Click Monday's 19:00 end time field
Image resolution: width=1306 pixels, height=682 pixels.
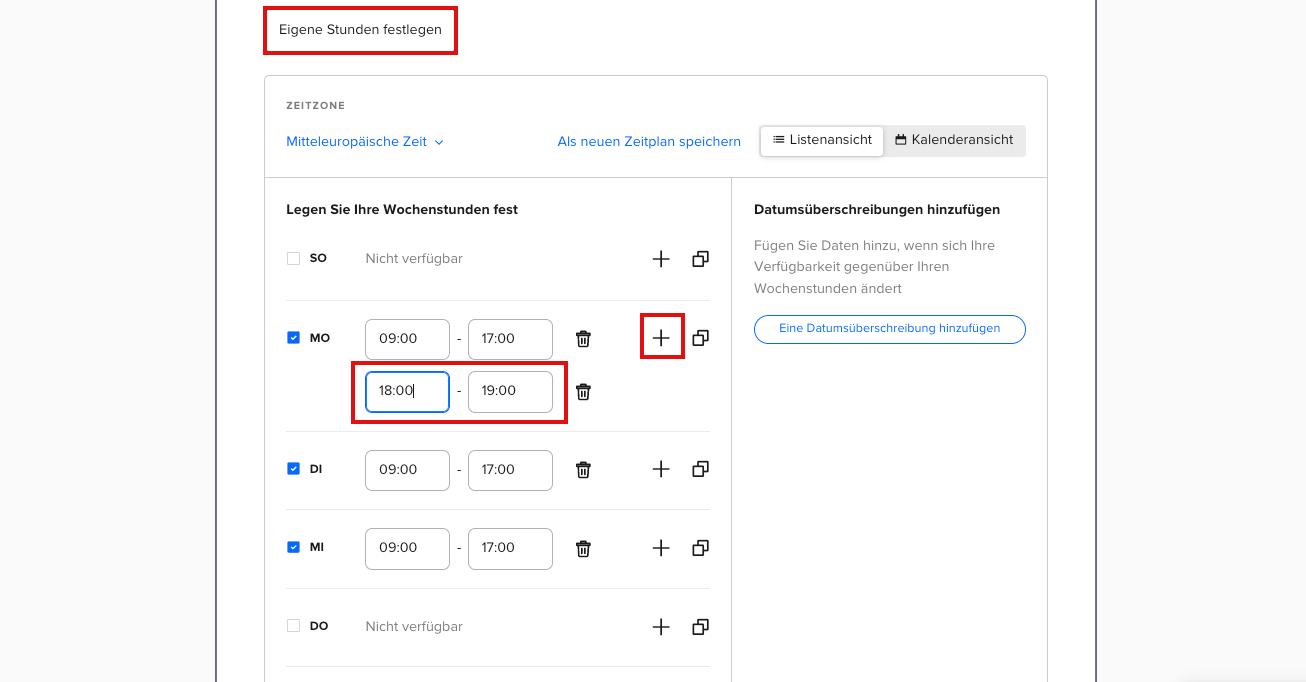click(510, 391)
